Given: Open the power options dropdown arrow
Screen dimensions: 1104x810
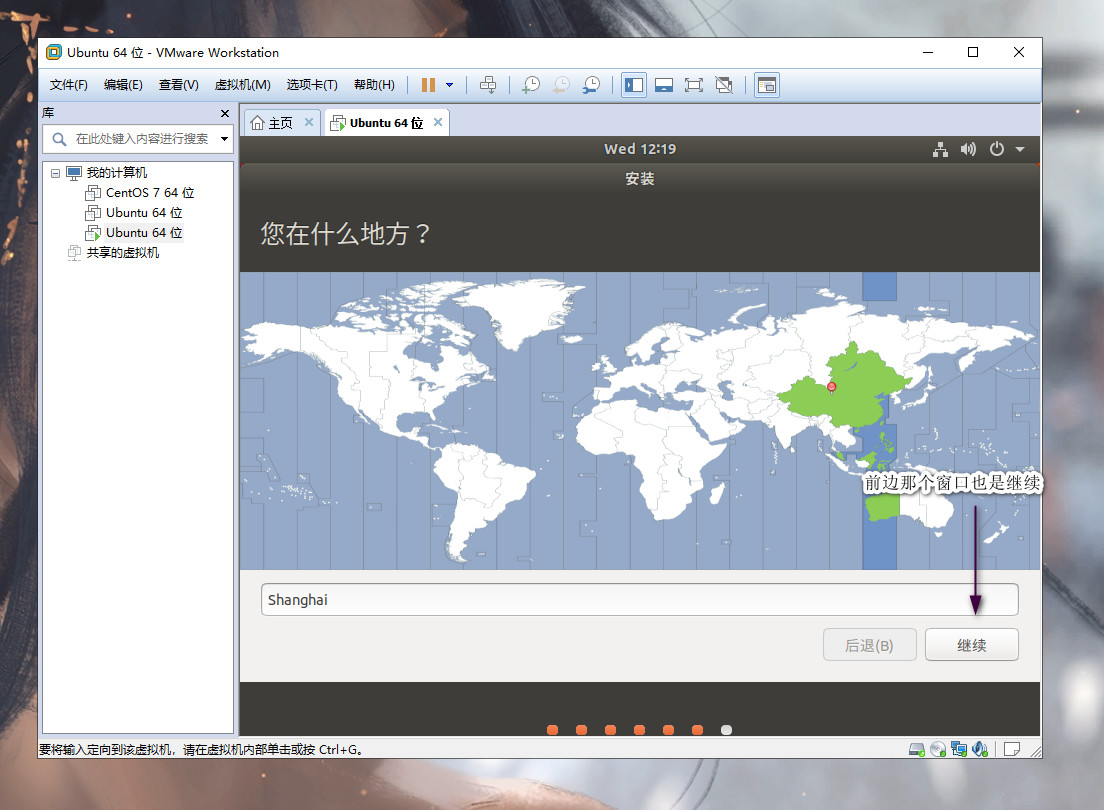Looking at the screenshot, I should click(x=449, y=85).
